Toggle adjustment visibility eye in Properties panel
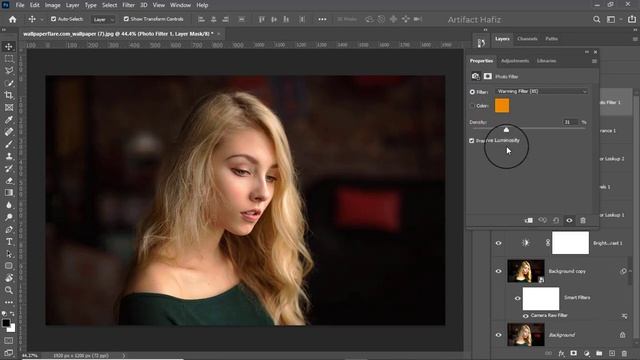The width and height of the screenshot is (640, 360). [569, 220]
